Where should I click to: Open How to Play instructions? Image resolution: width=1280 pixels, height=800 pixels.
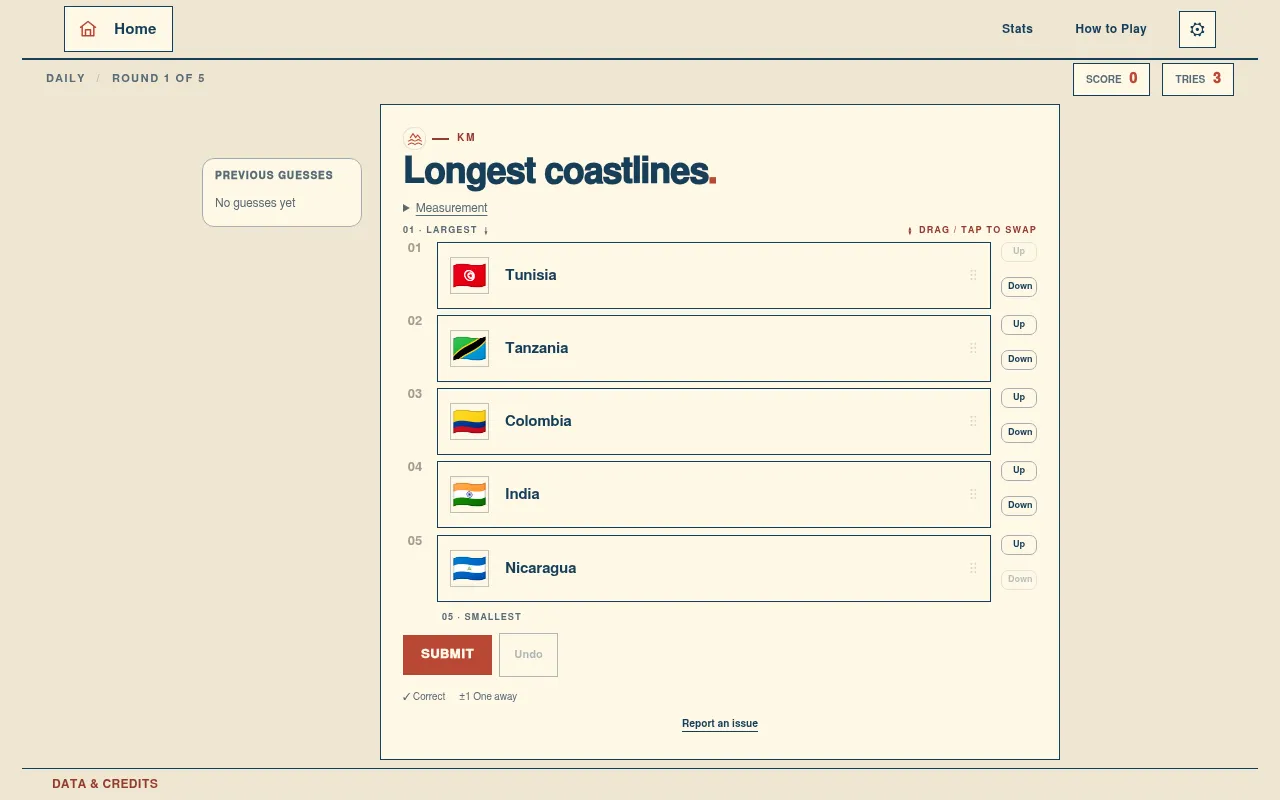(x=1111, y=29)
